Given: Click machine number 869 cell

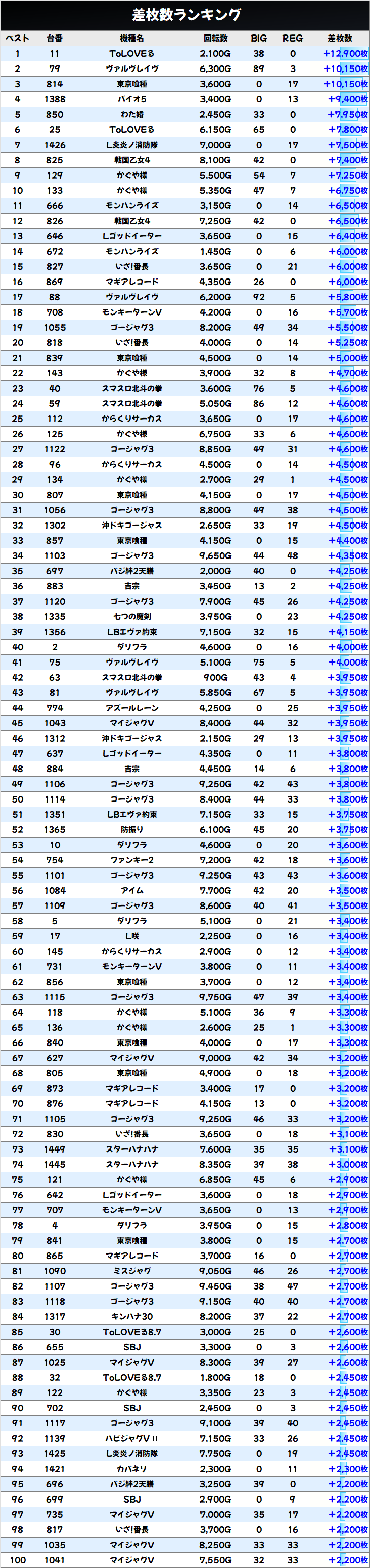Looking at the screenshot, I should point(55,282).
